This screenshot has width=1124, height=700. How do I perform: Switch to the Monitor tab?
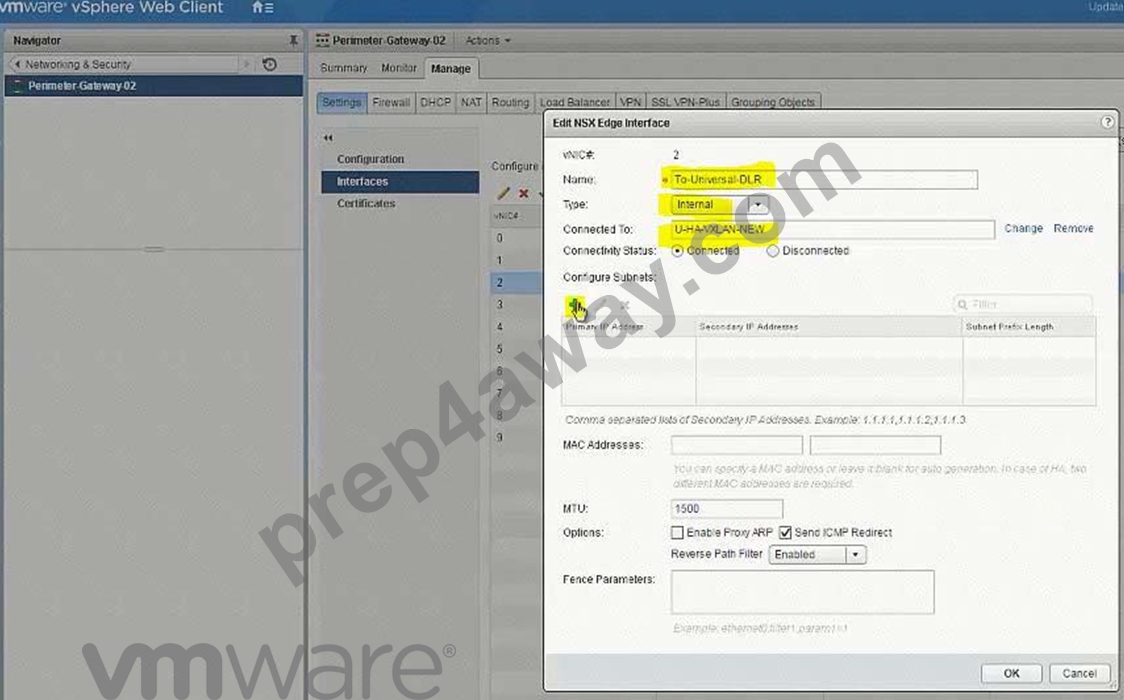(x=399, y=68)
